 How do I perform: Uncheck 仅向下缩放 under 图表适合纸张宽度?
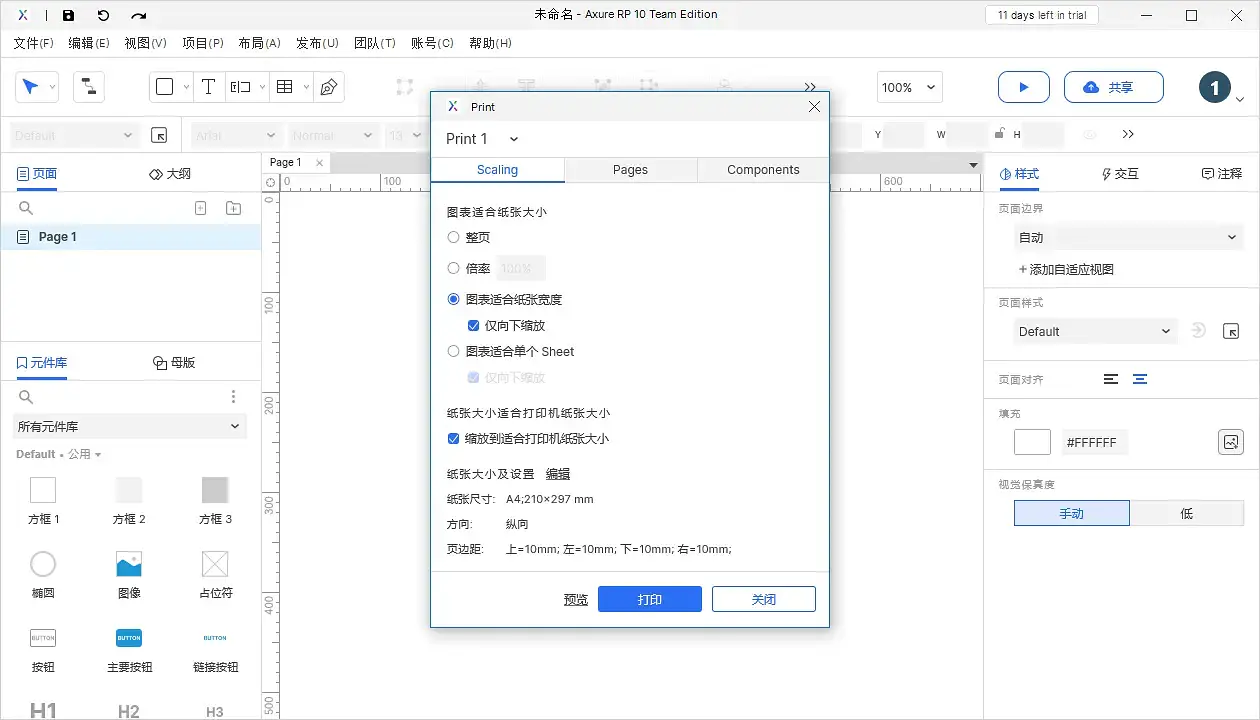point(473,325)
